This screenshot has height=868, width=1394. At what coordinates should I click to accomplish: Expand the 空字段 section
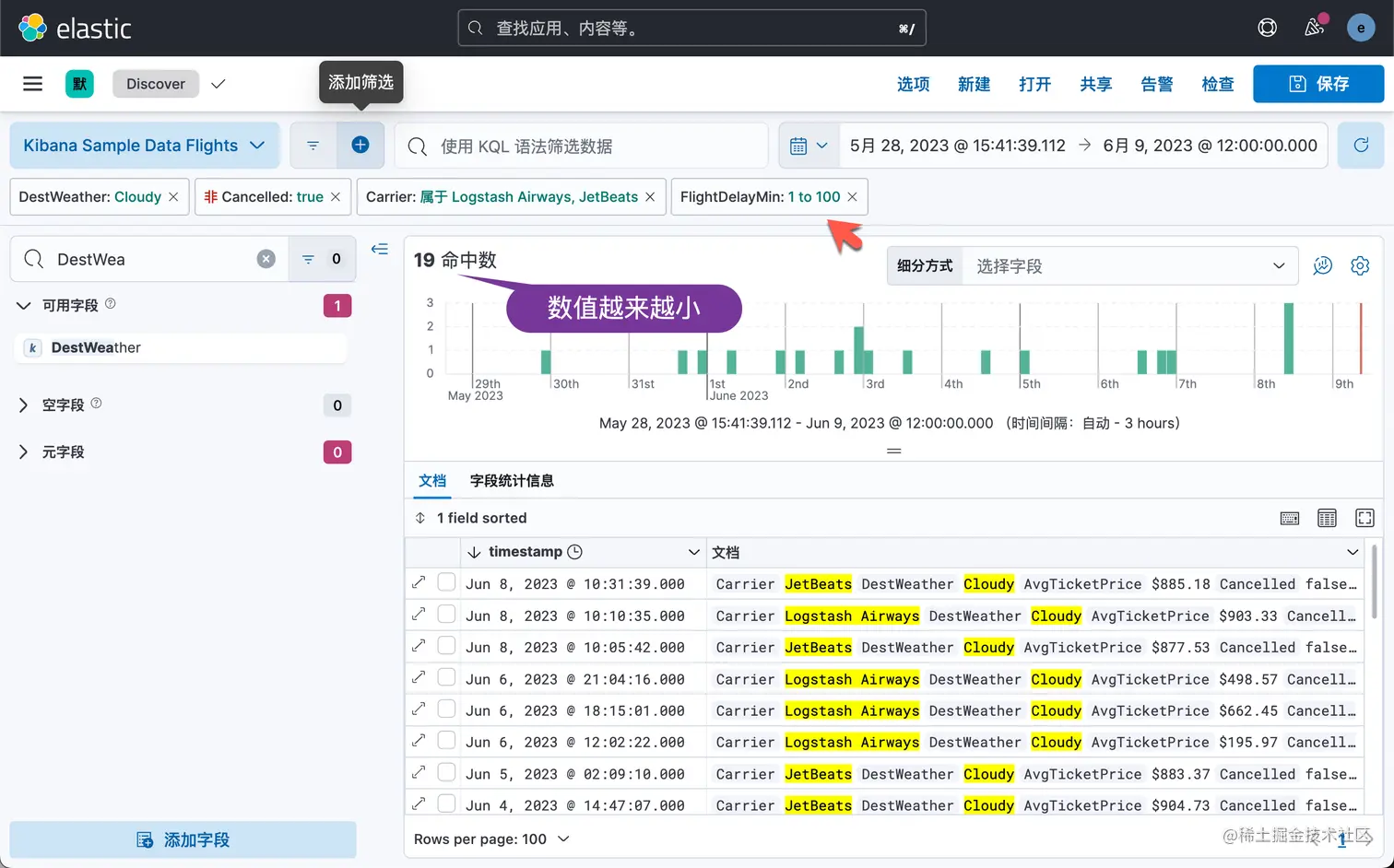point(24,405)
